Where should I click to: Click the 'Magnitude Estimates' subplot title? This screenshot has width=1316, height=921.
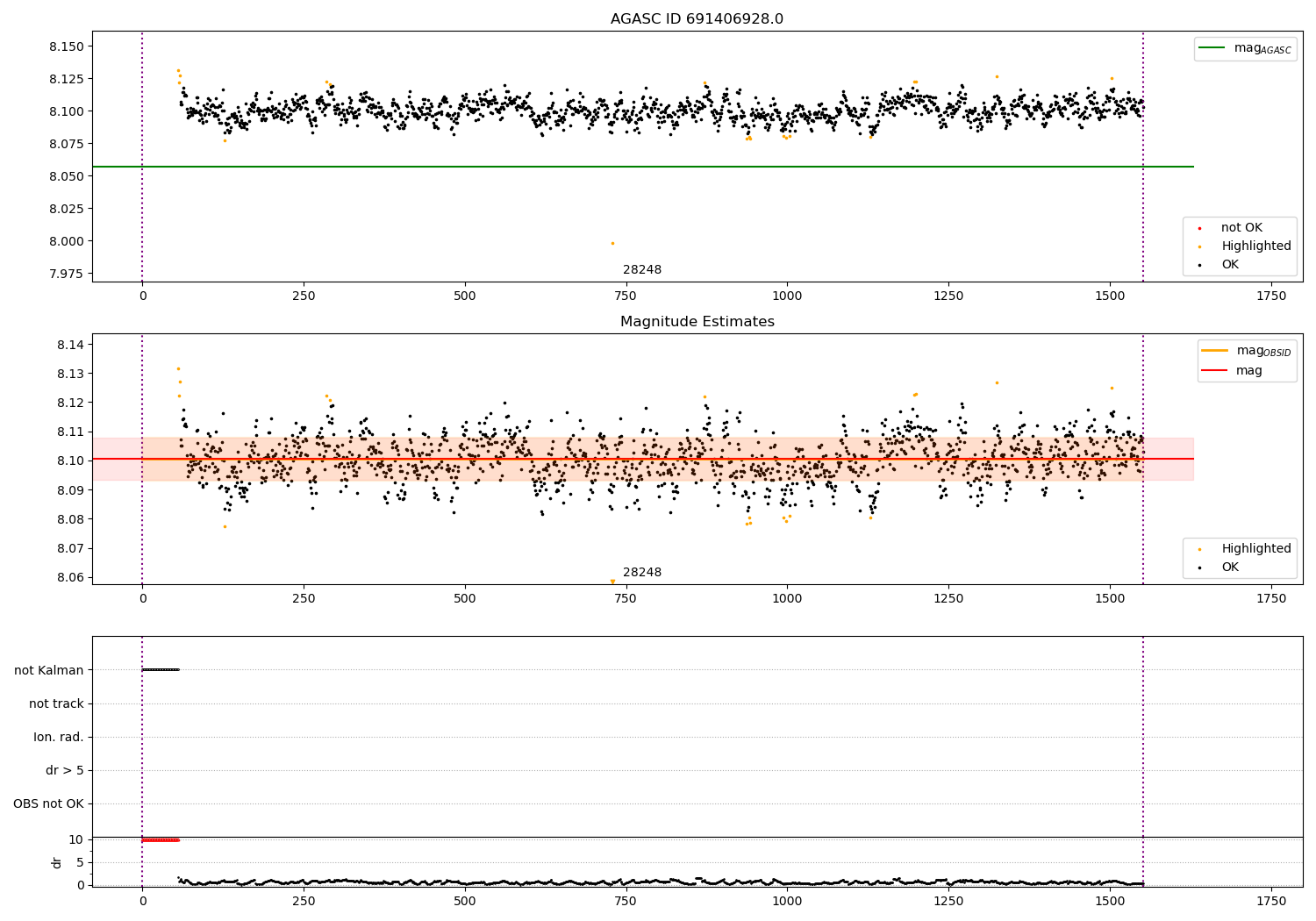coord(697,322)
